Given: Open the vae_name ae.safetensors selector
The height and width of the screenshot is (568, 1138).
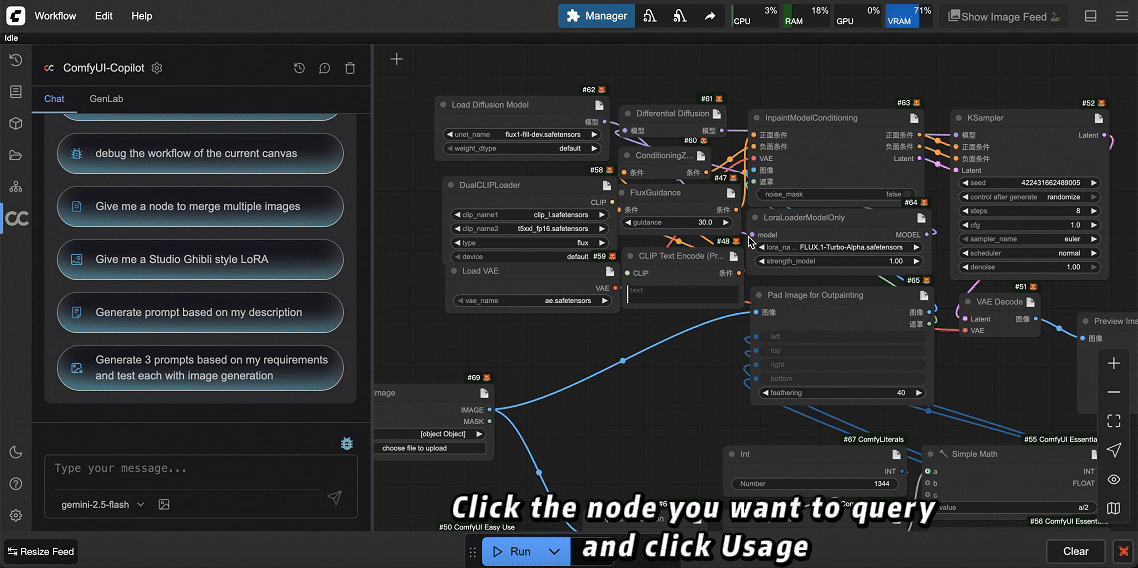Looking at the screenshot, I should pyautogui.click(x=533, y=300).
